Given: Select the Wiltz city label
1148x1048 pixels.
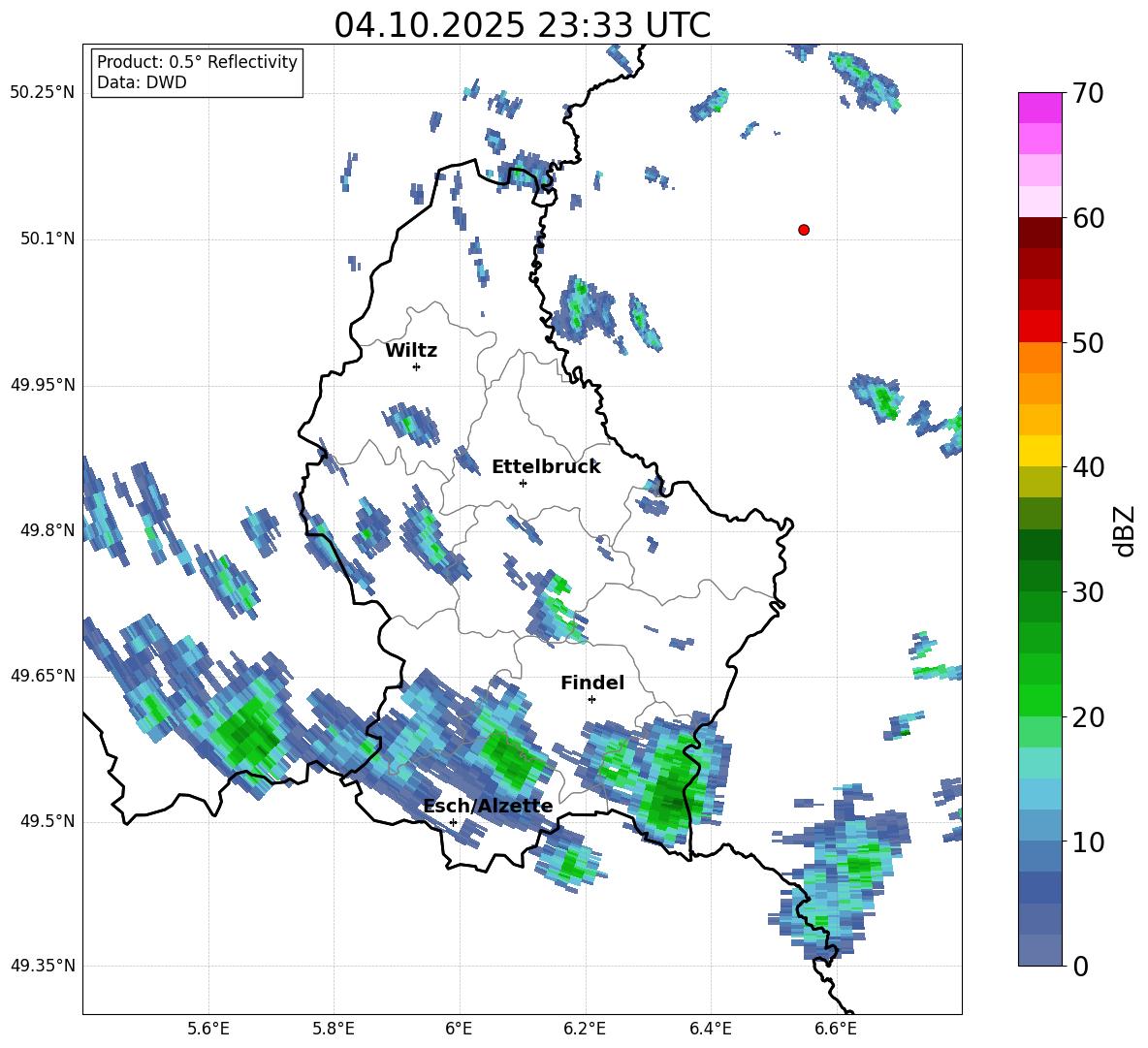Looking at the screenshot, I should 411,351.
